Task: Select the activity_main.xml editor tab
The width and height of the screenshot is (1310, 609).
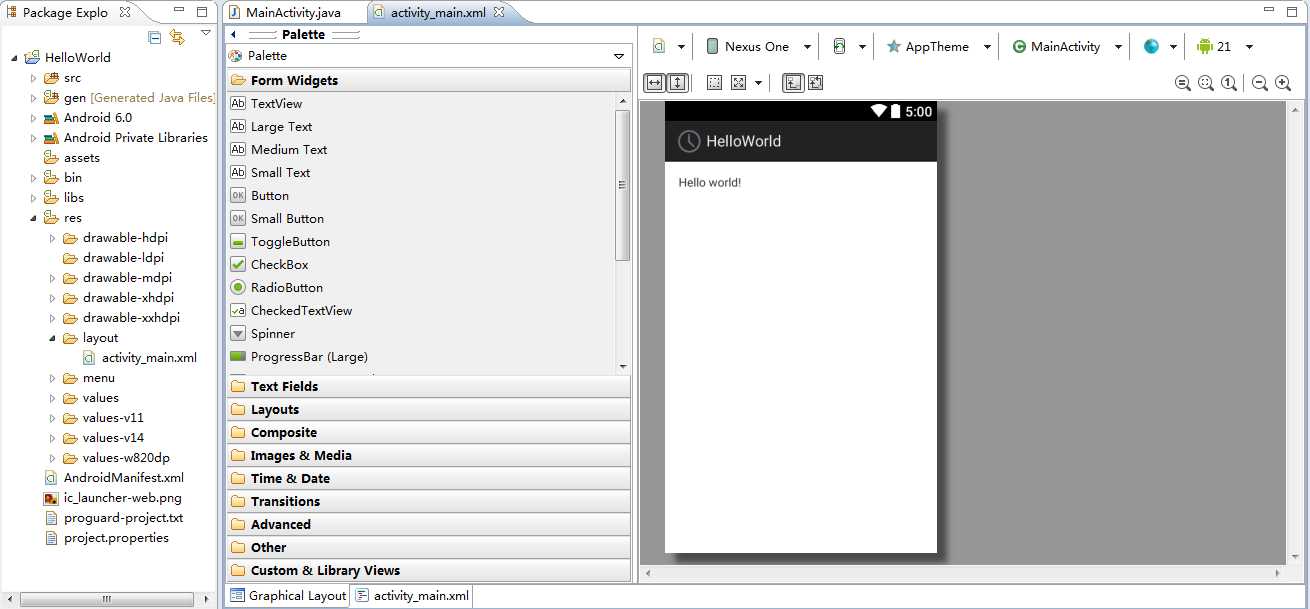Action: [x=436, y=12]
